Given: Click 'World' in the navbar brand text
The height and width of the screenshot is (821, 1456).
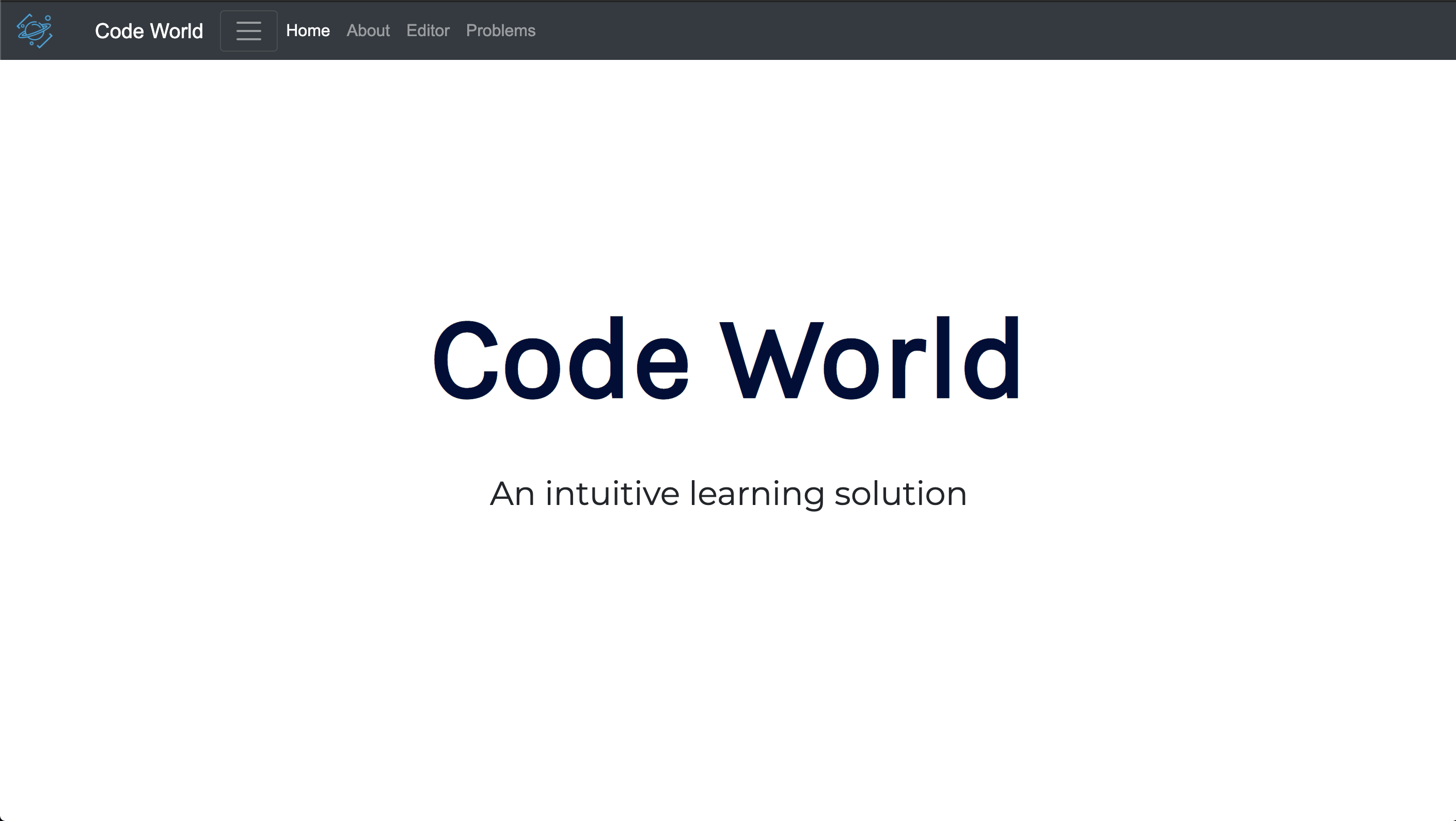Looking at the screenshot, I should click(x=177, y=30).
